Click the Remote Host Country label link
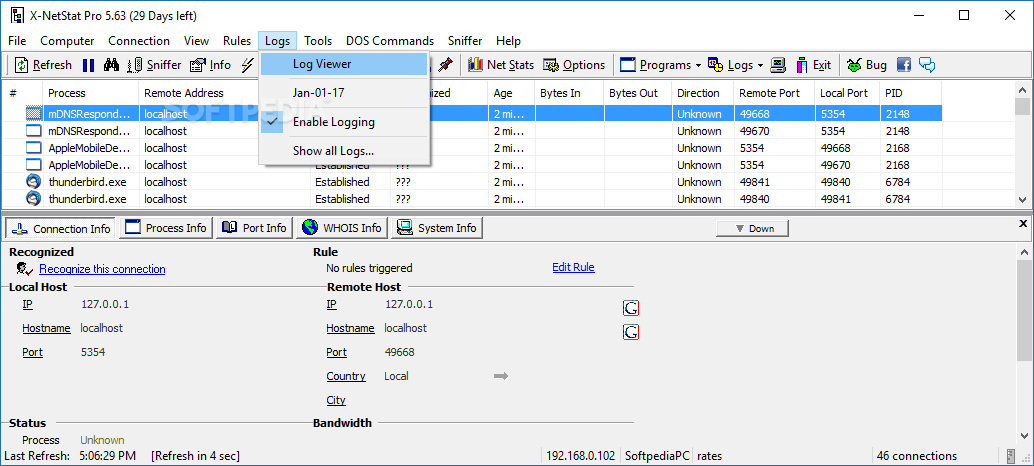The height and width of the screenshot is (466, 1034). coord(346,376)
